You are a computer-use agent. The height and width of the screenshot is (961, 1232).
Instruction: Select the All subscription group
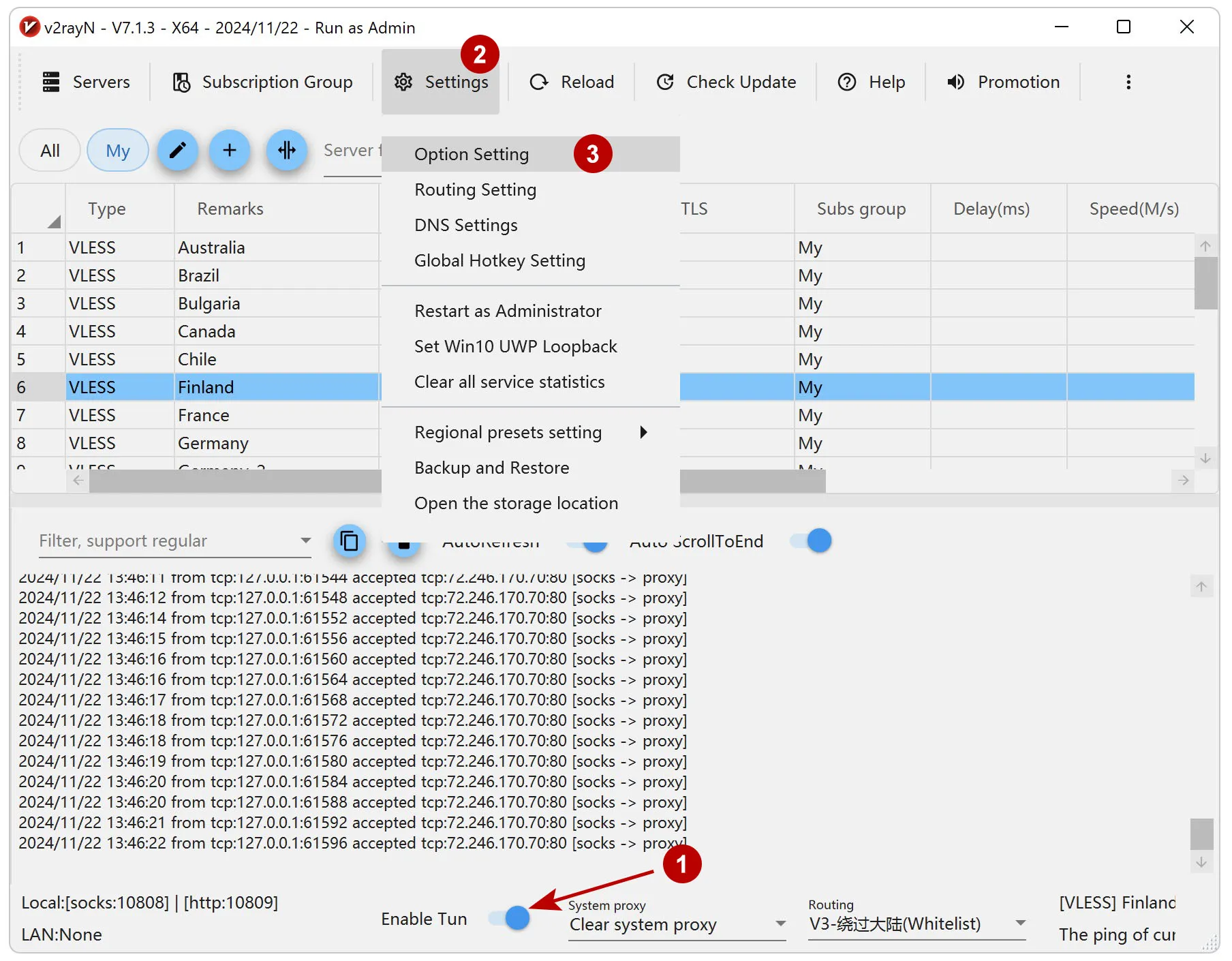pos(50,151)
